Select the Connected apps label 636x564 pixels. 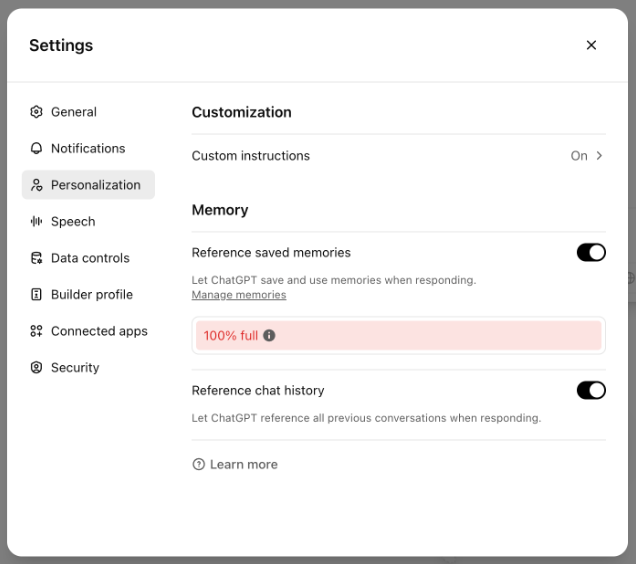pyautogui.click(x=99, y=332)
